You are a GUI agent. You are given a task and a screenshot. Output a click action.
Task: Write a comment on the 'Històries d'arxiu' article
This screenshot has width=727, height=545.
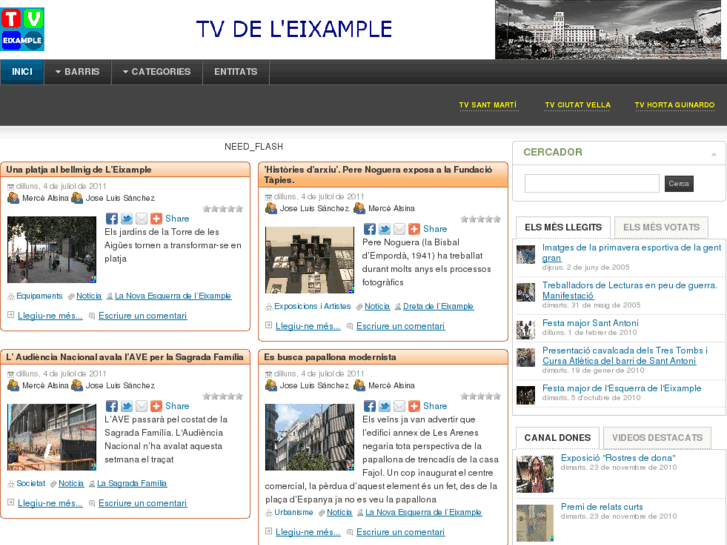401,326
